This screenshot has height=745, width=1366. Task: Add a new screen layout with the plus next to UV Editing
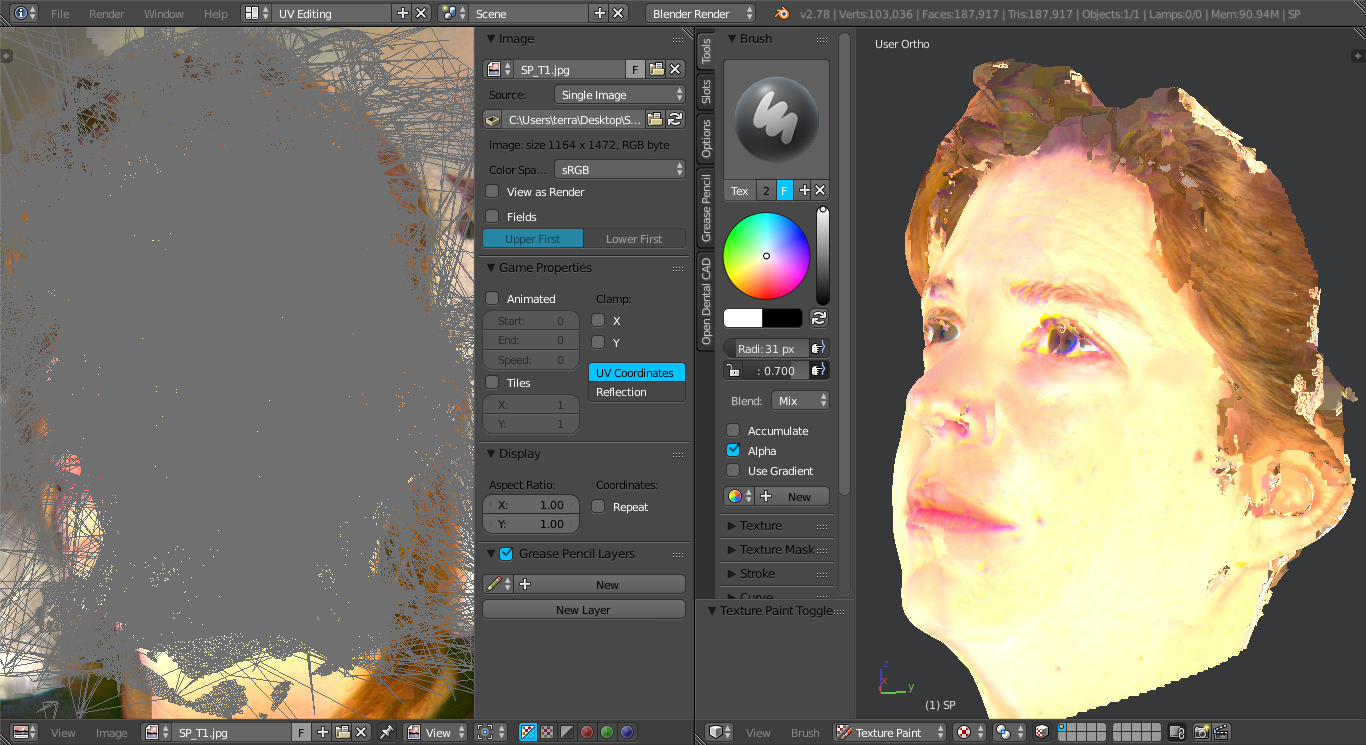(402, 14)
